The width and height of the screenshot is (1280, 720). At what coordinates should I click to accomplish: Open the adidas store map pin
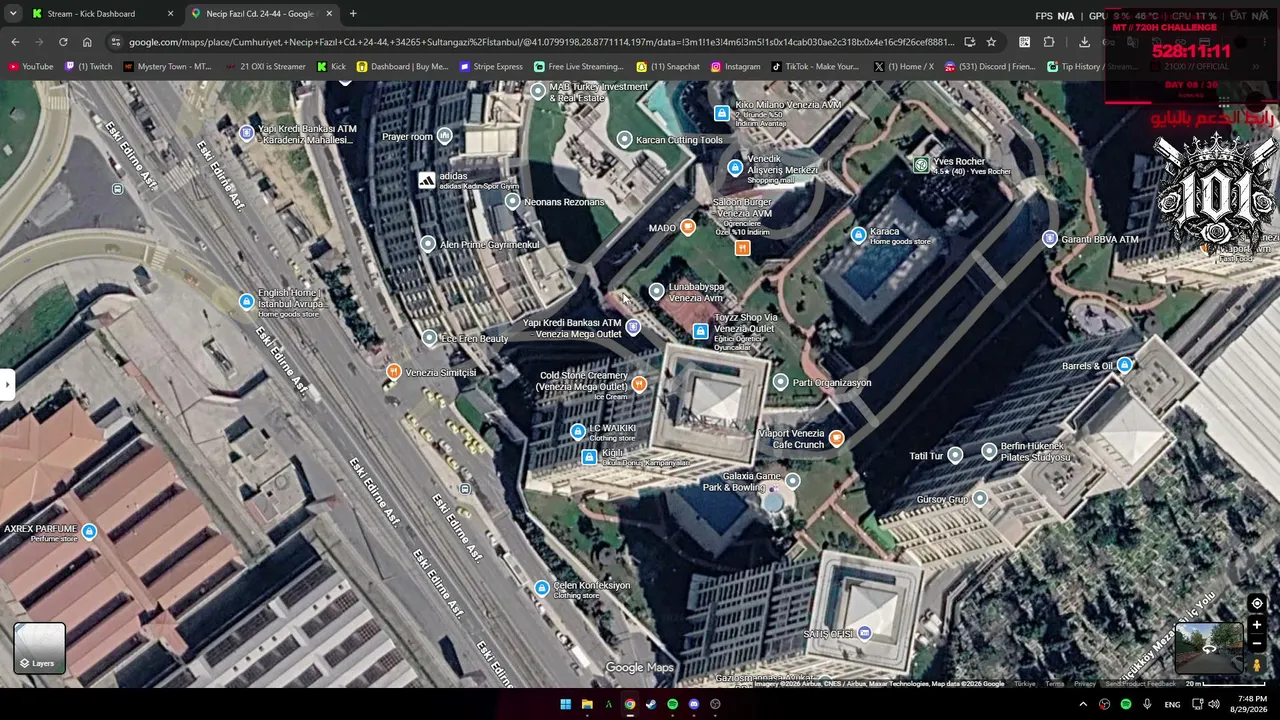[x=427, y=180]
